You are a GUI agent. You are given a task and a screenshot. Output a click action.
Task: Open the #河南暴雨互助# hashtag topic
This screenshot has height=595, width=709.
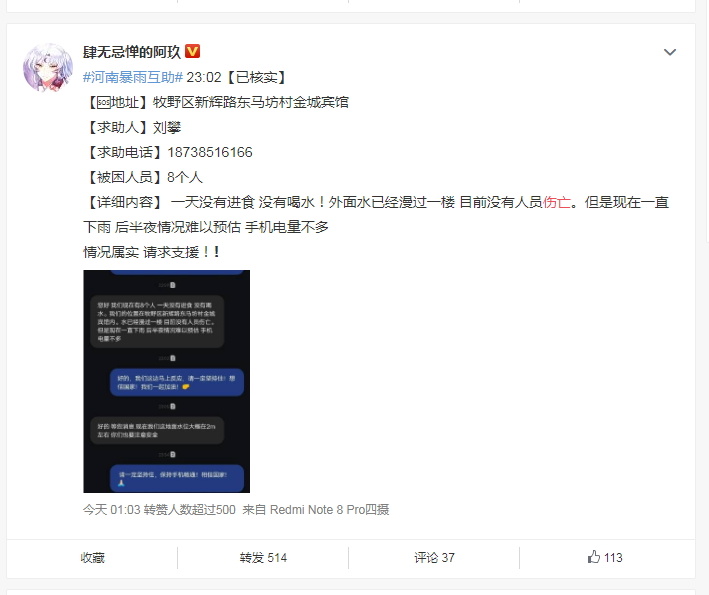point(133,77)
